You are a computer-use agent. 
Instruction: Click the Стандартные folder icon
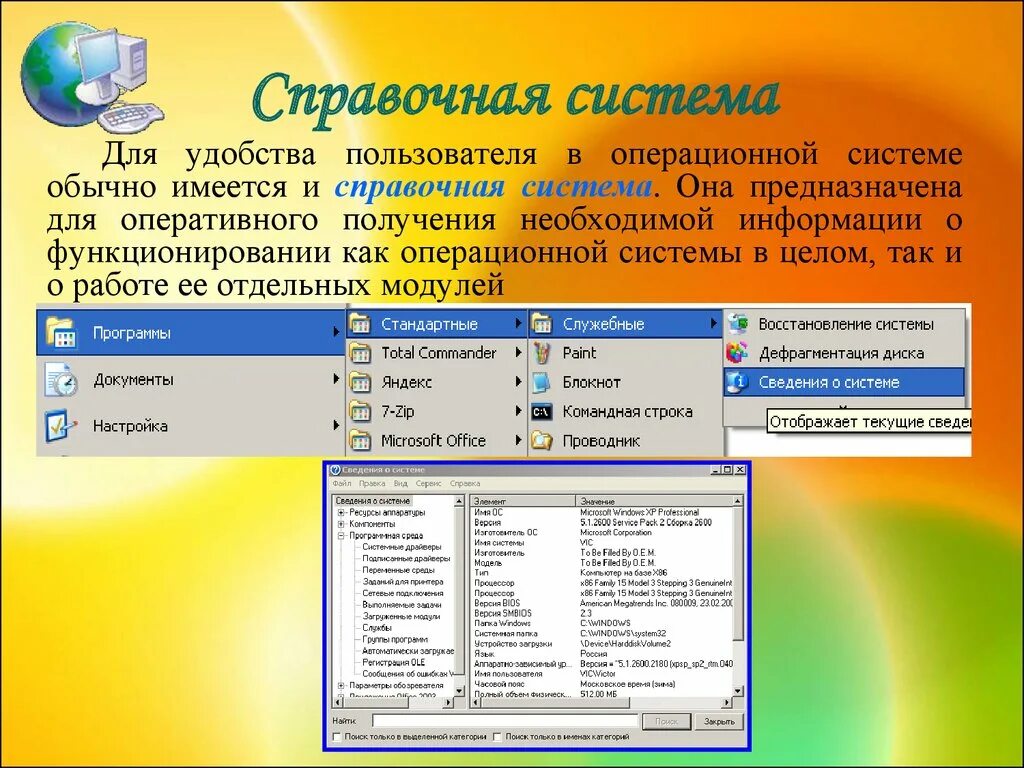(x=360, y=323)
